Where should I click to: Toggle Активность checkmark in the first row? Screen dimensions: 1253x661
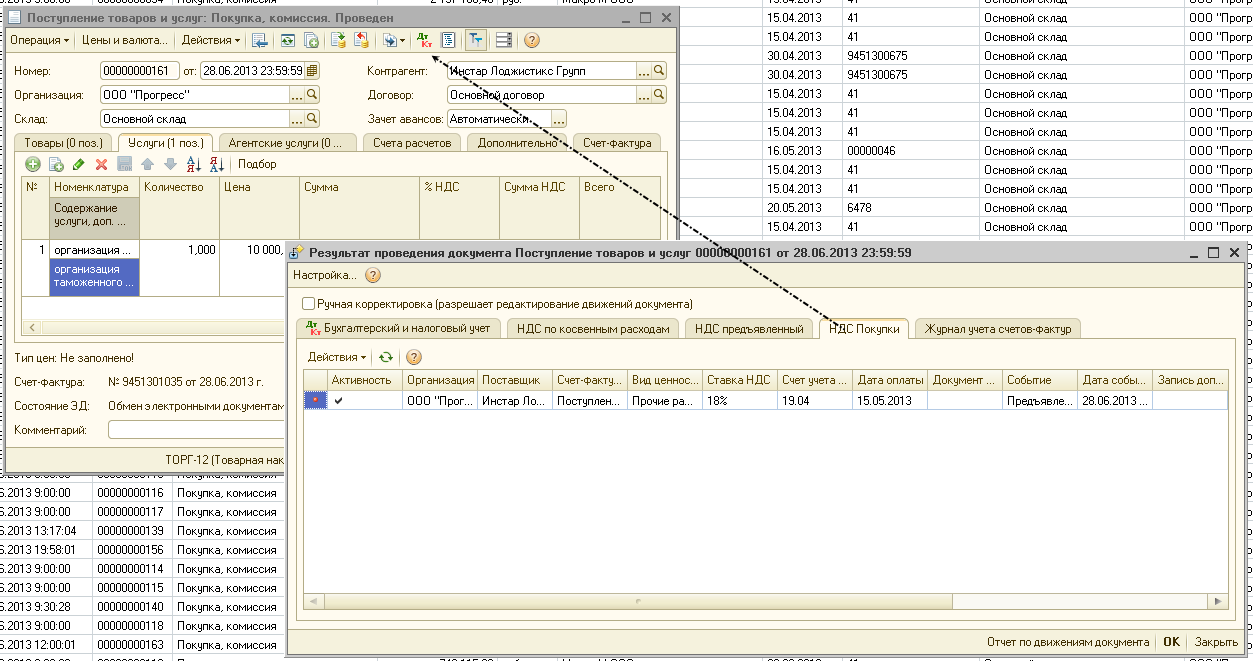339,400
